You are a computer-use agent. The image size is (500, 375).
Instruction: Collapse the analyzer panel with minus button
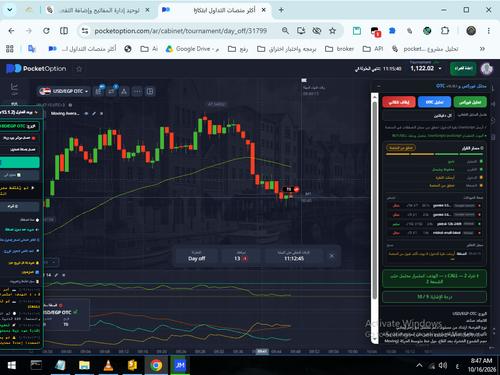pyautogui.click(x=378, y=86)
